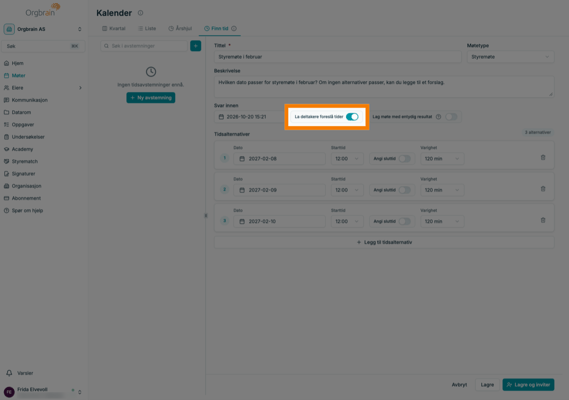Viewport: 569px width, 400px height.
Task: Open Starttid dropdown for alternative 1
Action: (x=347, y=159)
